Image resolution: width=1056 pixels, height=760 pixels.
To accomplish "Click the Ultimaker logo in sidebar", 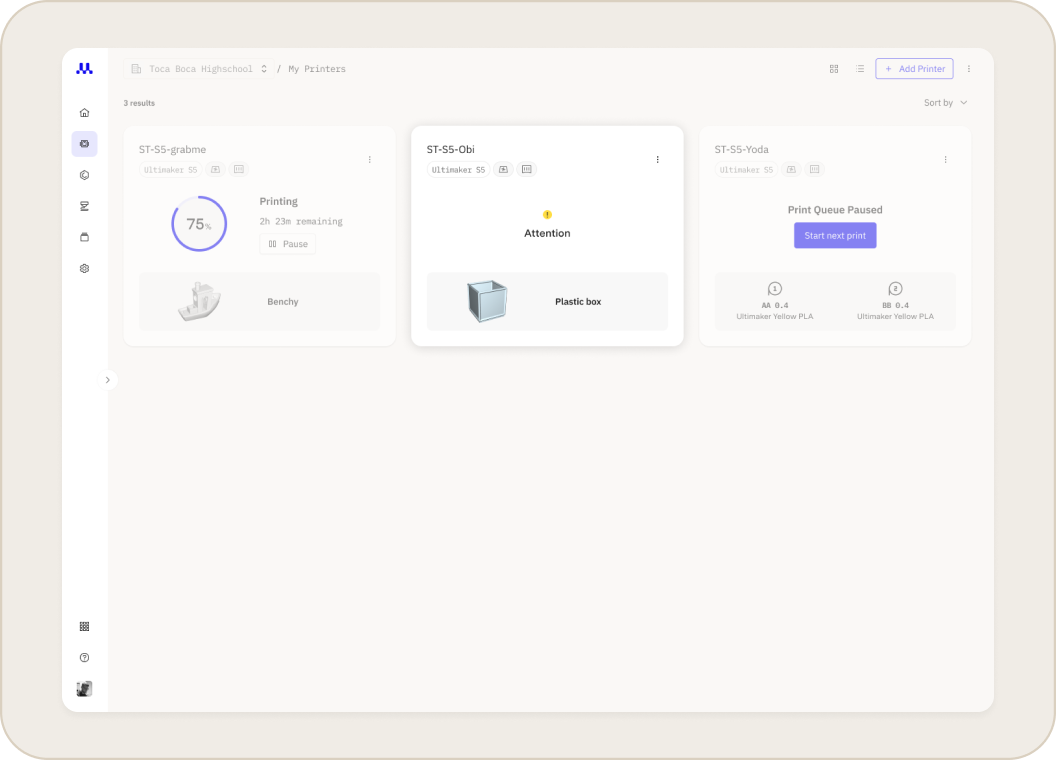I will point(84,68).
